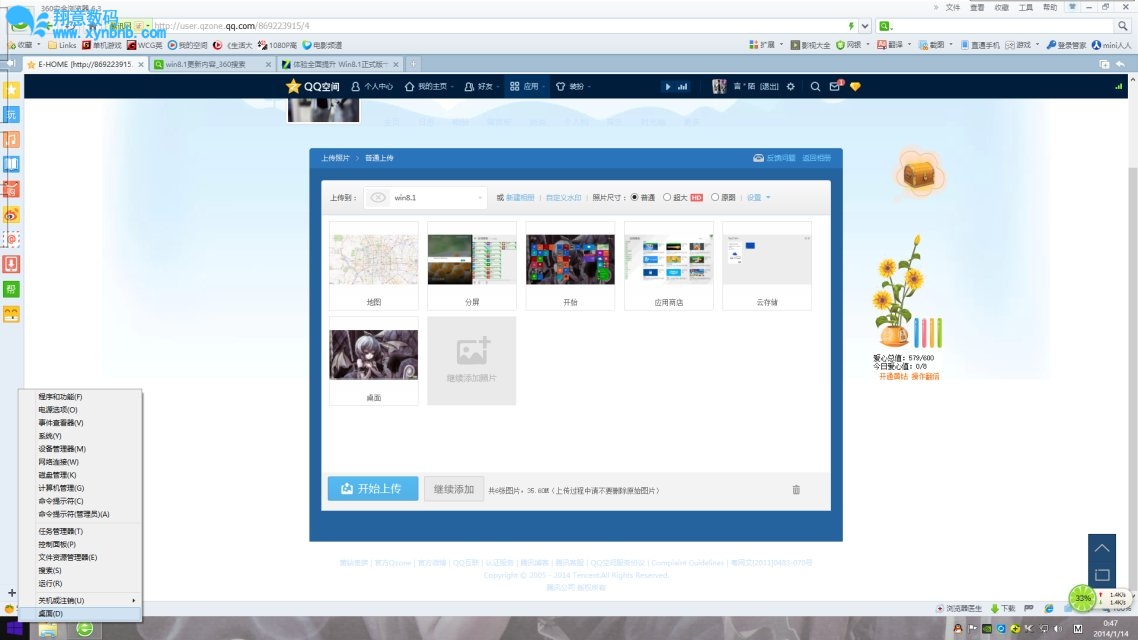Select 桌面(D) in context menu
This screenshot has height=640, width=1138.
pos(81,613)
